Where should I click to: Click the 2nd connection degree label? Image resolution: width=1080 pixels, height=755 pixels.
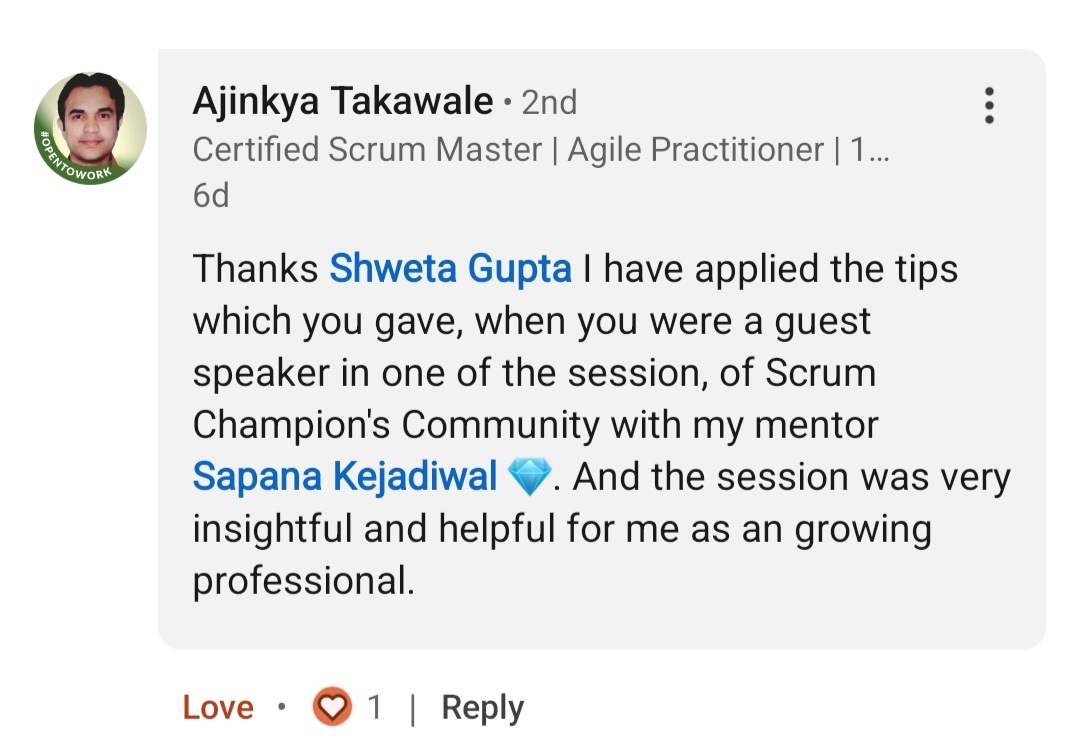pos(549,102)
